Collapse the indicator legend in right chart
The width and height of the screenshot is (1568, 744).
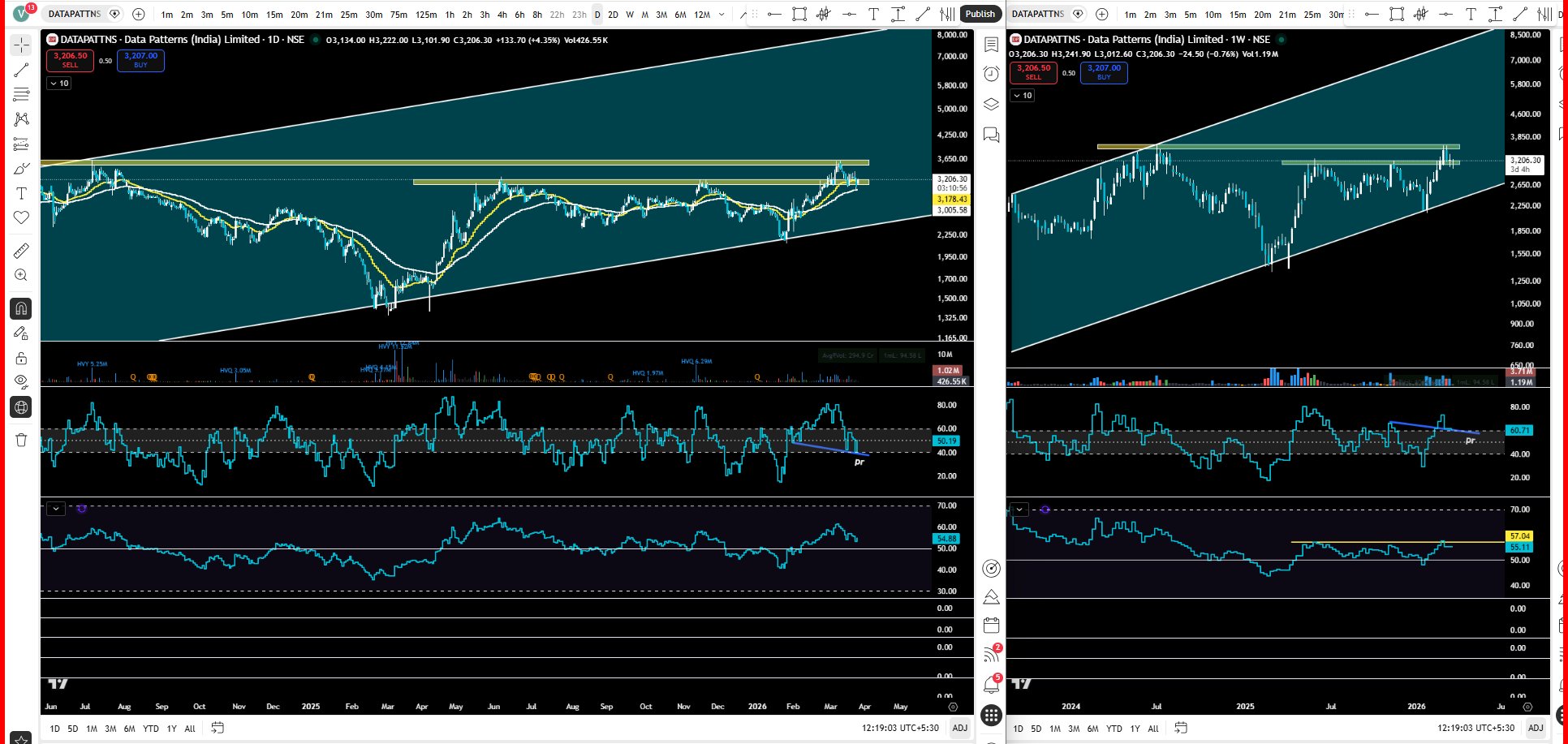[1023, 96]
